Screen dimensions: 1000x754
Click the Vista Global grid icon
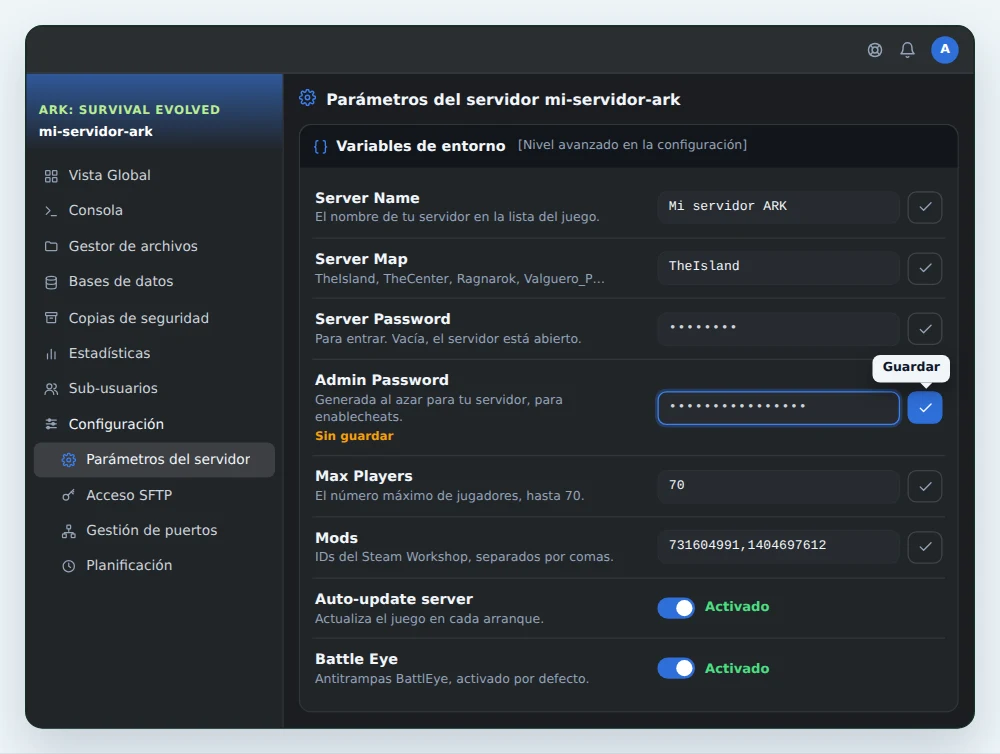click(x=51, y=176)
